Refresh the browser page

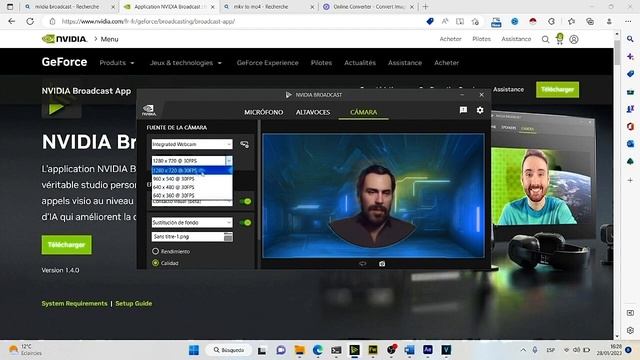pyautogui.click(x=30, y=21)
